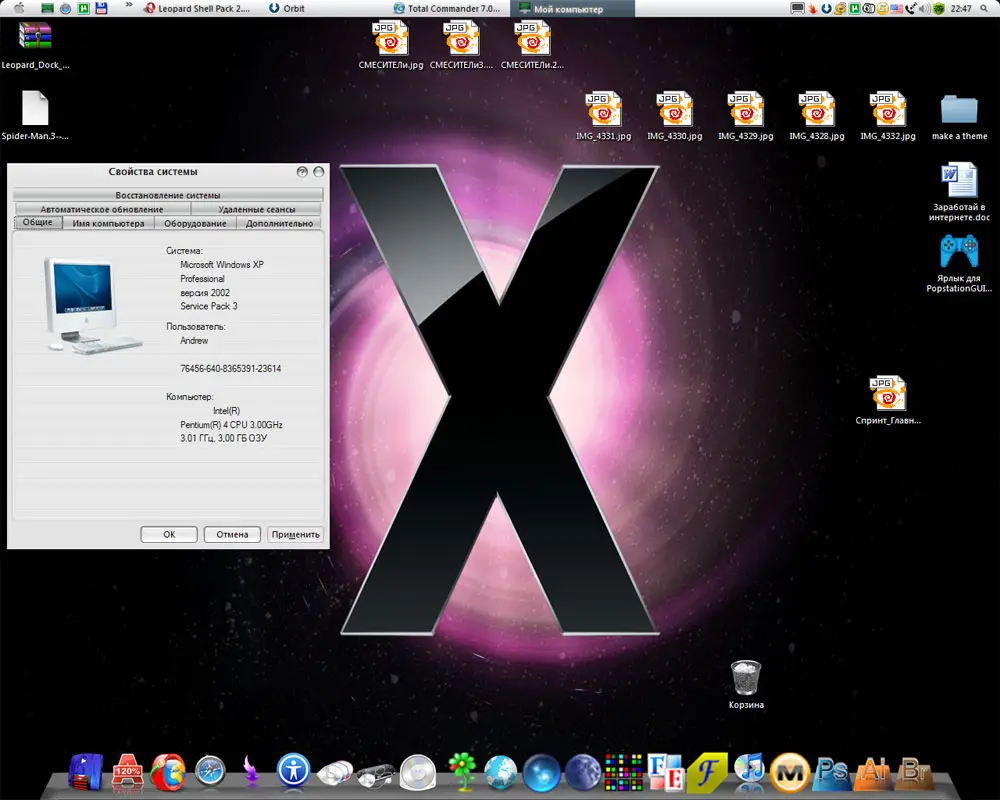1000x800 pixels.
Task: Open the make a theme folder
Action: coord(959,117)
